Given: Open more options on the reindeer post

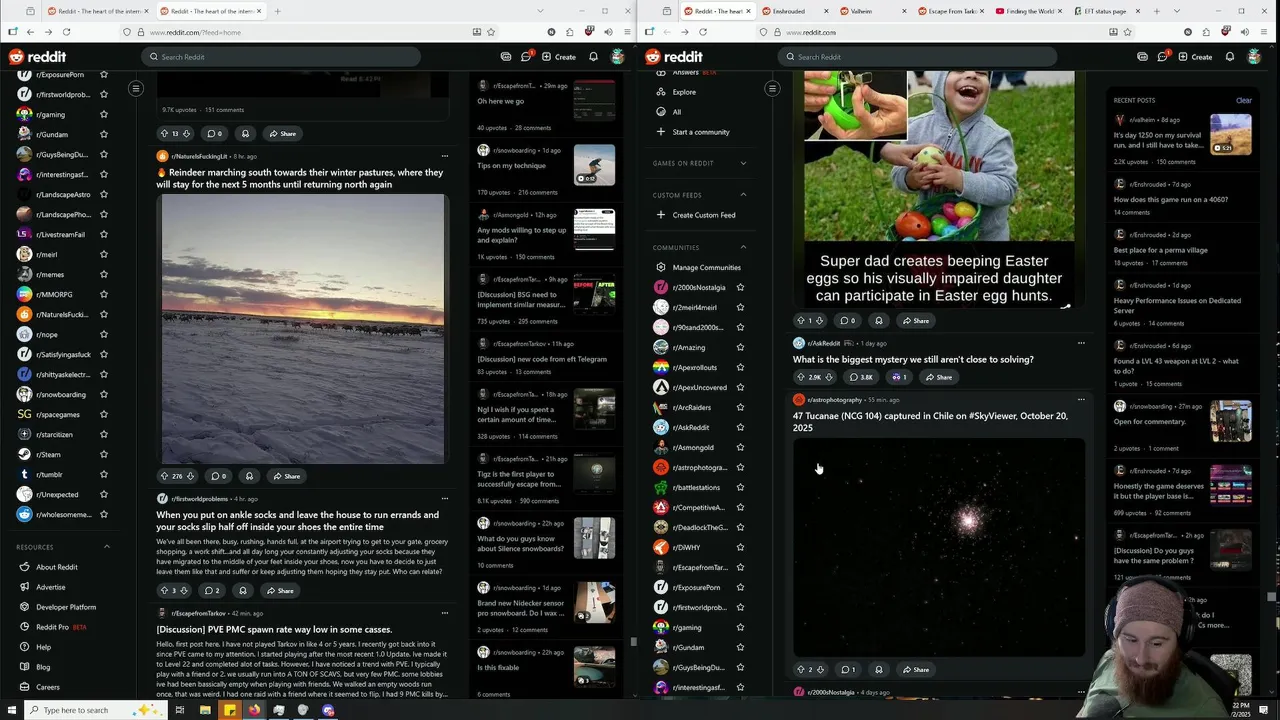Looking at the screenshot, I should [x=445, y=156].
